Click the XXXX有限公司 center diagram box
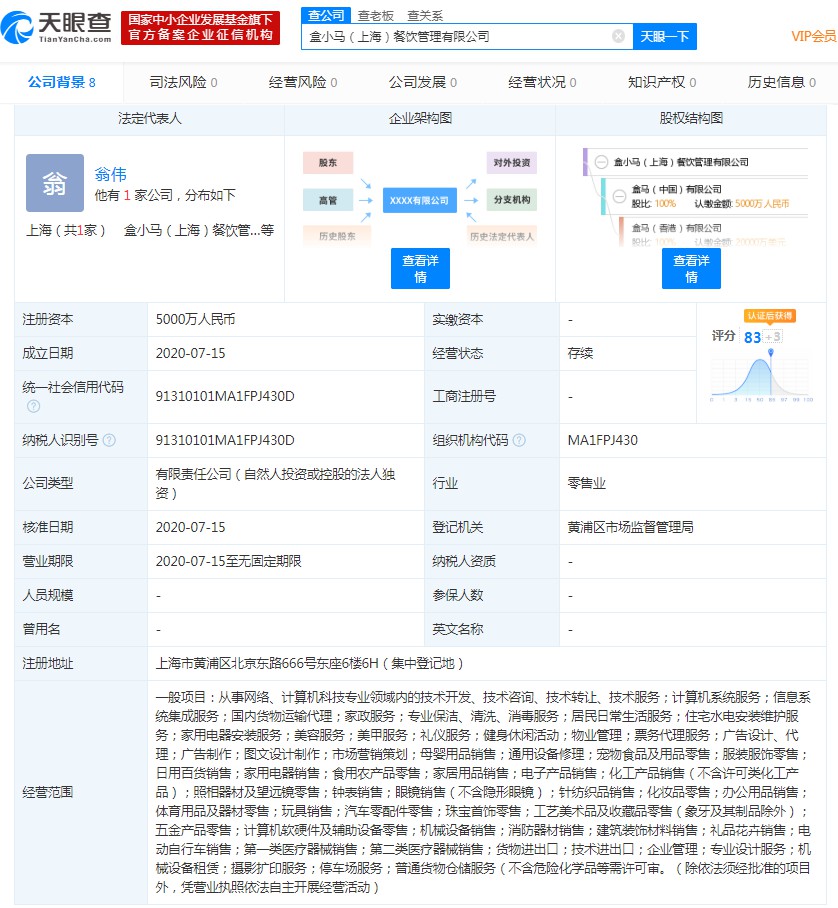Viewport: 838px width, 908px height. pyautogui.click(x=419, y=200)
